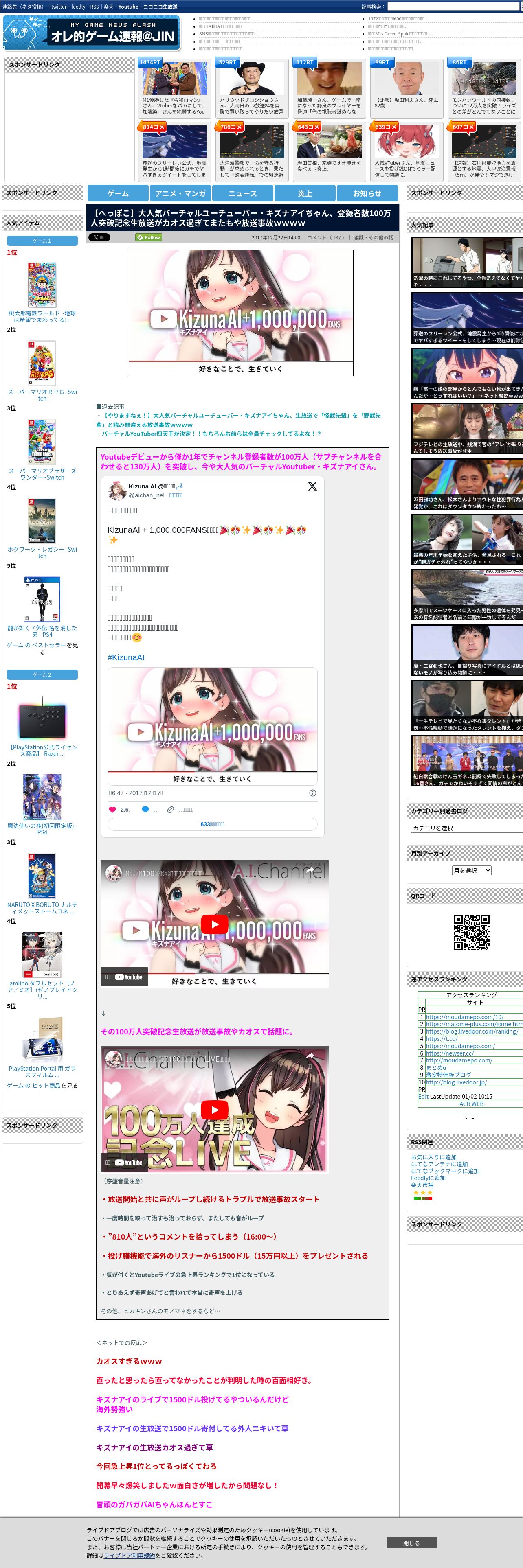
Task: Click the Kizuna AI tweet avatar
Action: [x=117, y=490]
